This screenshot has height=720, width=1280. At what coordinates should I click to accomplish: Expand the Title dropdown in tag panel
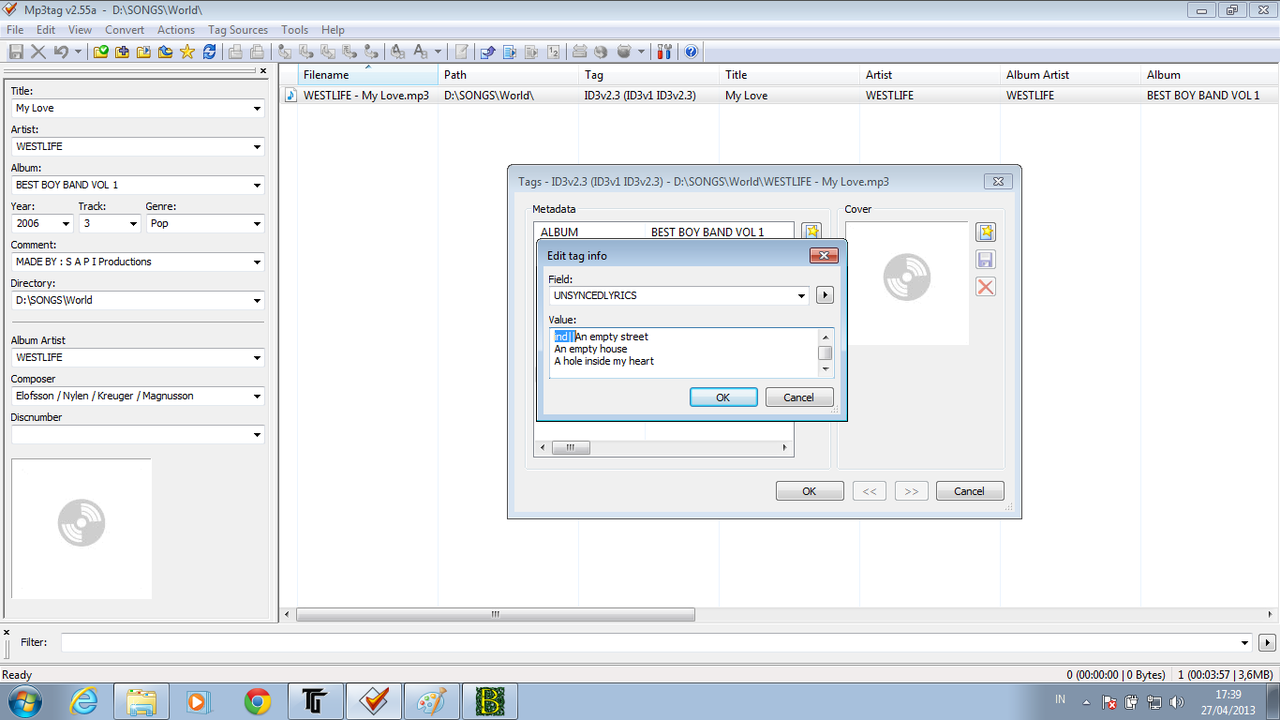[x=257, y=108]
